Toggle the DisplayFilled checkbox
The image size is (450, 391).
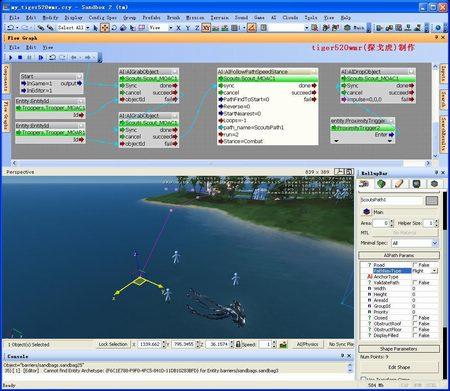pos(415,335)
